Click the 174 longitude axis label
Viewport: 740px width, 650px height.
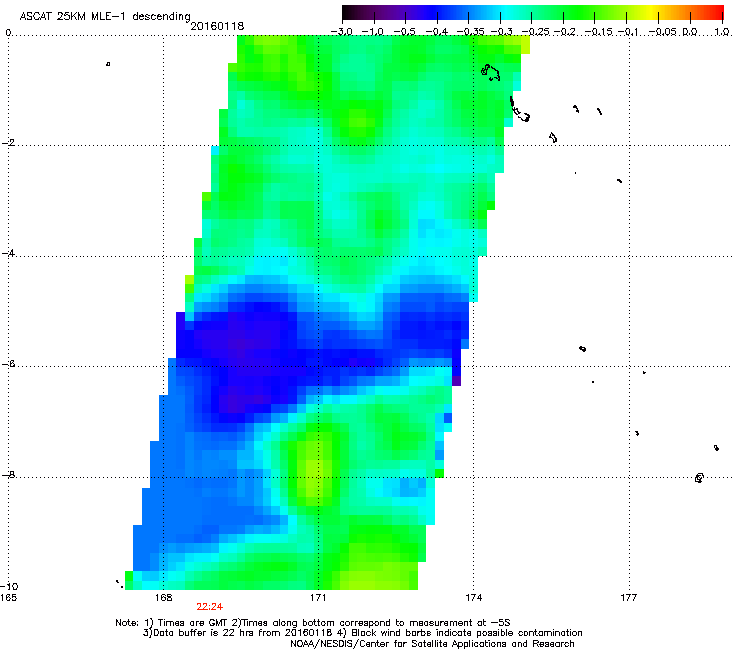473,598
